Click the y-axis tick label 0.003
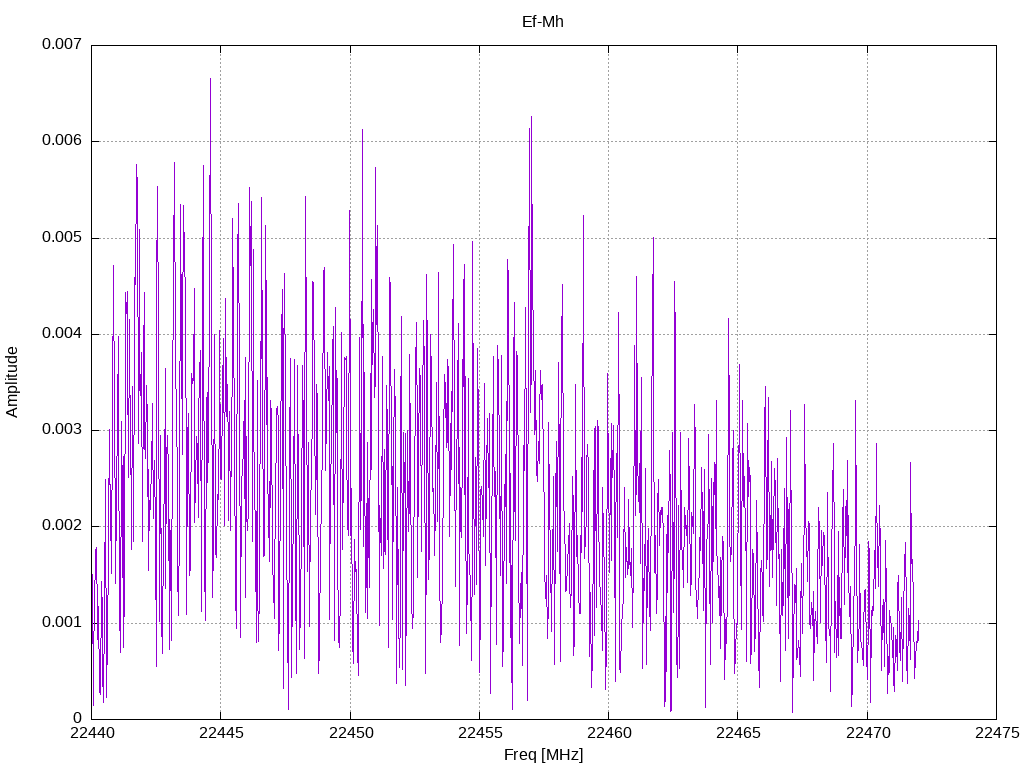This screenshot has height=768, width=1024. click(62, 429)
